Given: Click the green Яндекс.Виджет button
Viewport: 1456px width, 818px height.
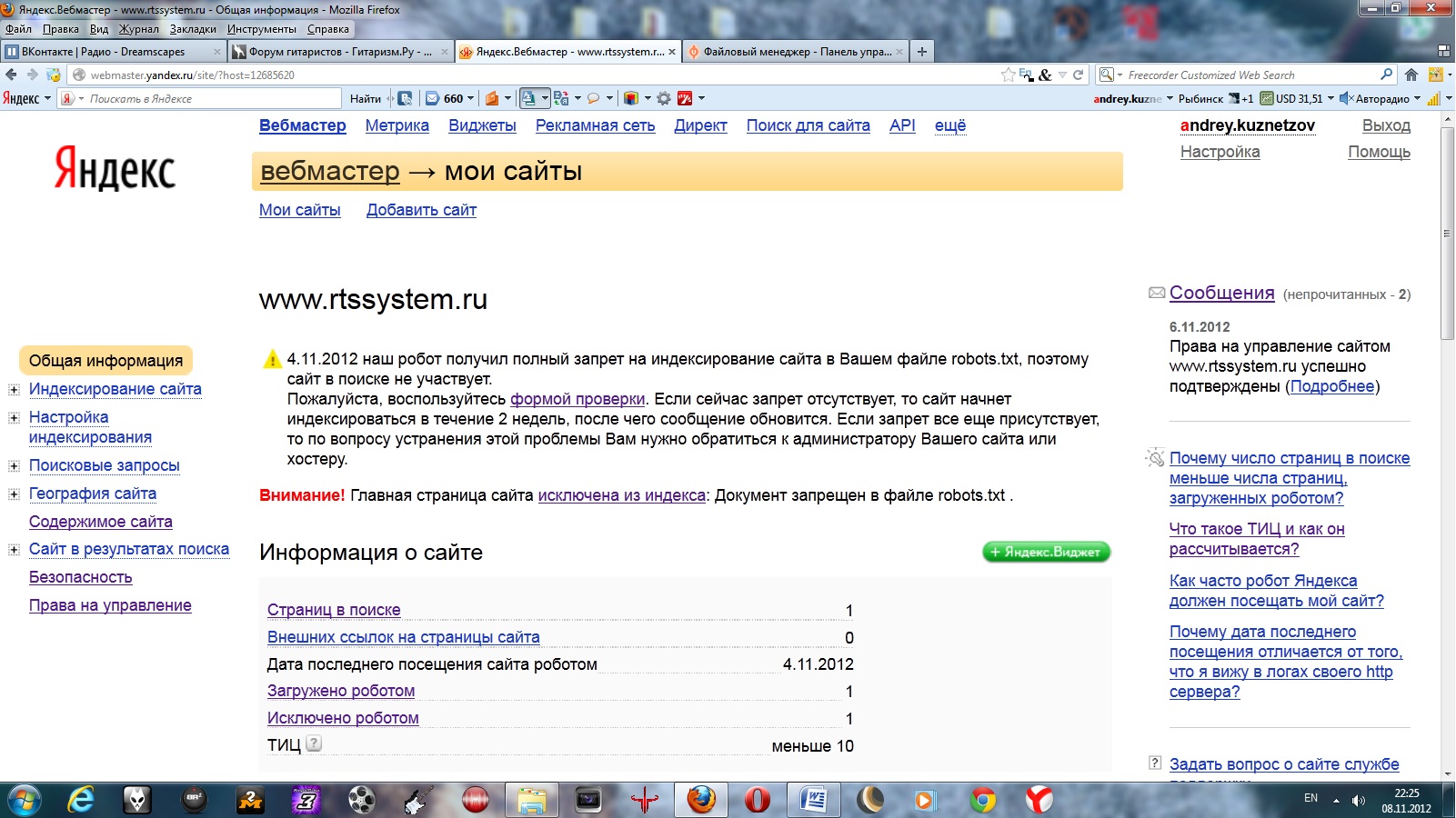Looking at the screenshot, I should (1046, 552).
